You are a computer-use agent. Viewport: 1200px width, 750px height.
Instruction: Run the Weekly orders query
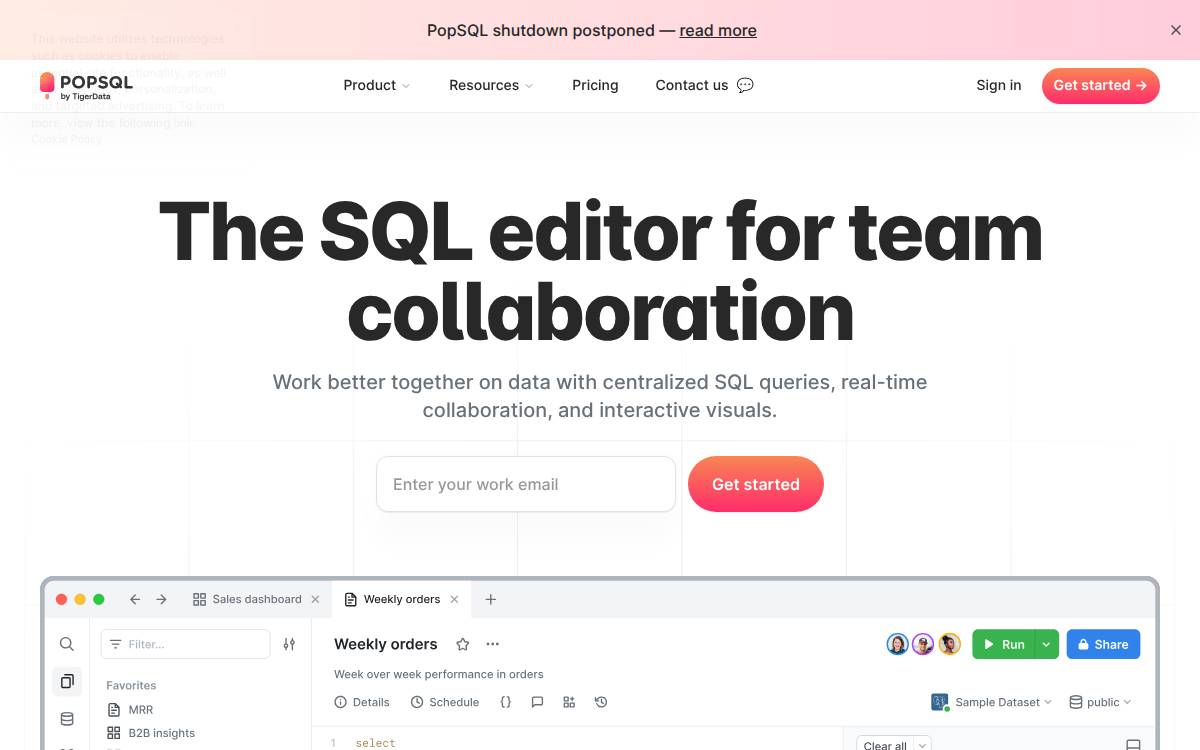point(1003,644)
